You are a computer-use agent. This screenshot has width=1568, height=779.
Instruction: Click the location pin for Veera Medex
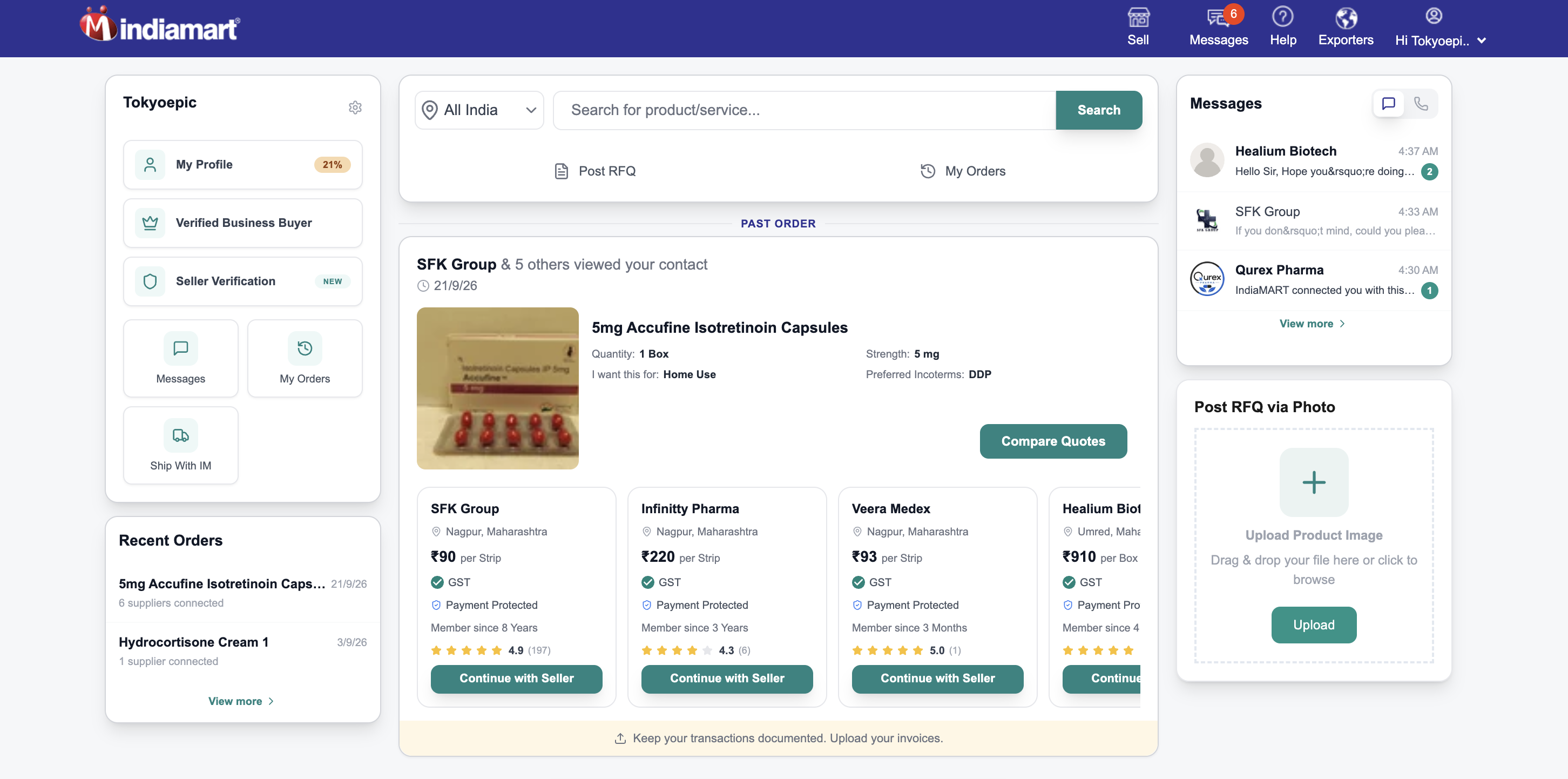click(857, 532)
